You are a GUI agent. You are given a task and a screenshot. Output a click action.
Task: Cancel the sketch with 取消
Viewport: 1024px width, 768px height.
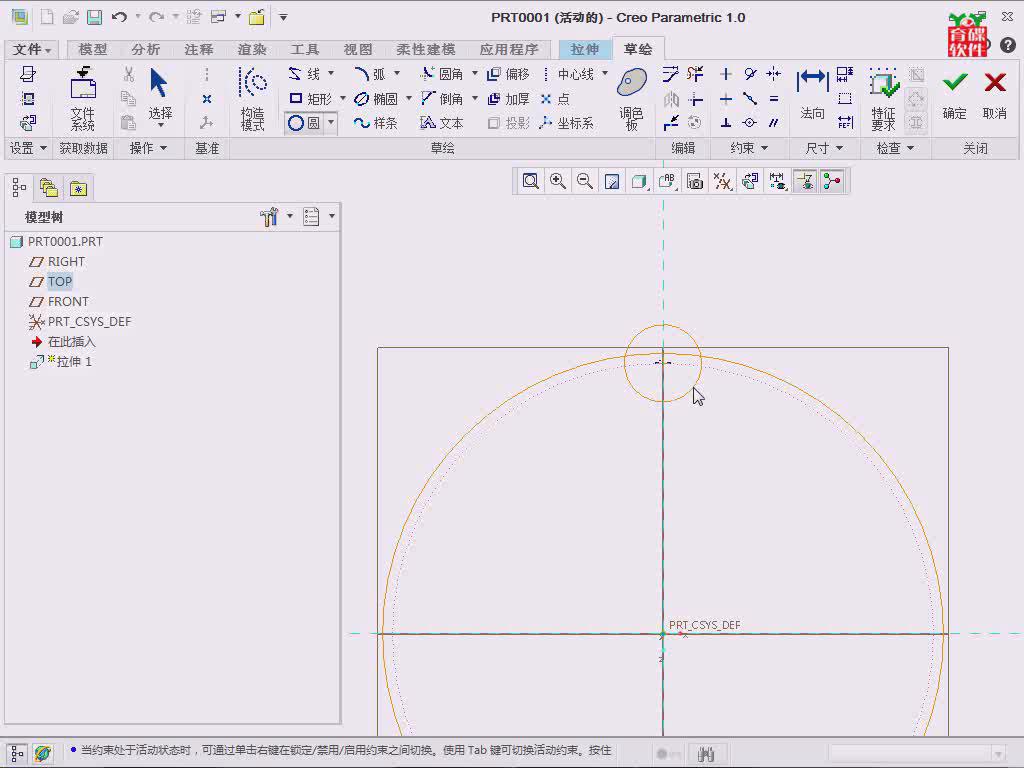pyautogui.click(x=995, y=95)
